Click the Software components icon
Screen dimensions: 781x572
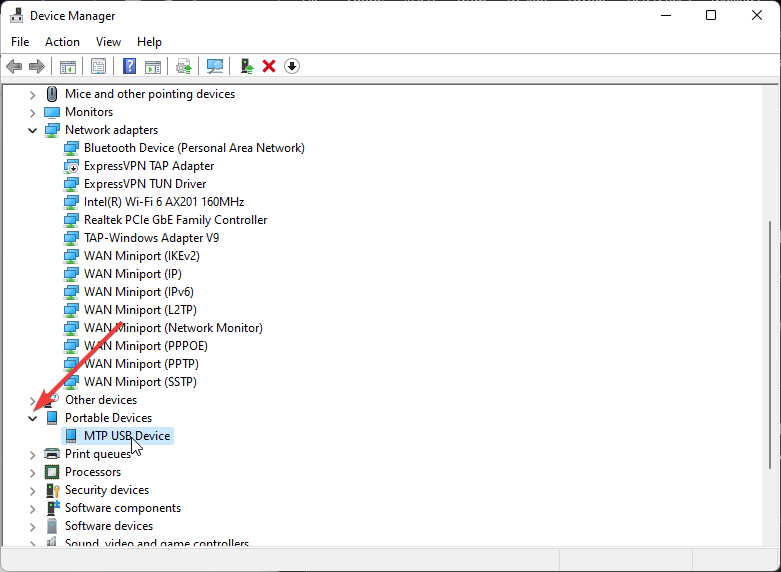(52, 508)
